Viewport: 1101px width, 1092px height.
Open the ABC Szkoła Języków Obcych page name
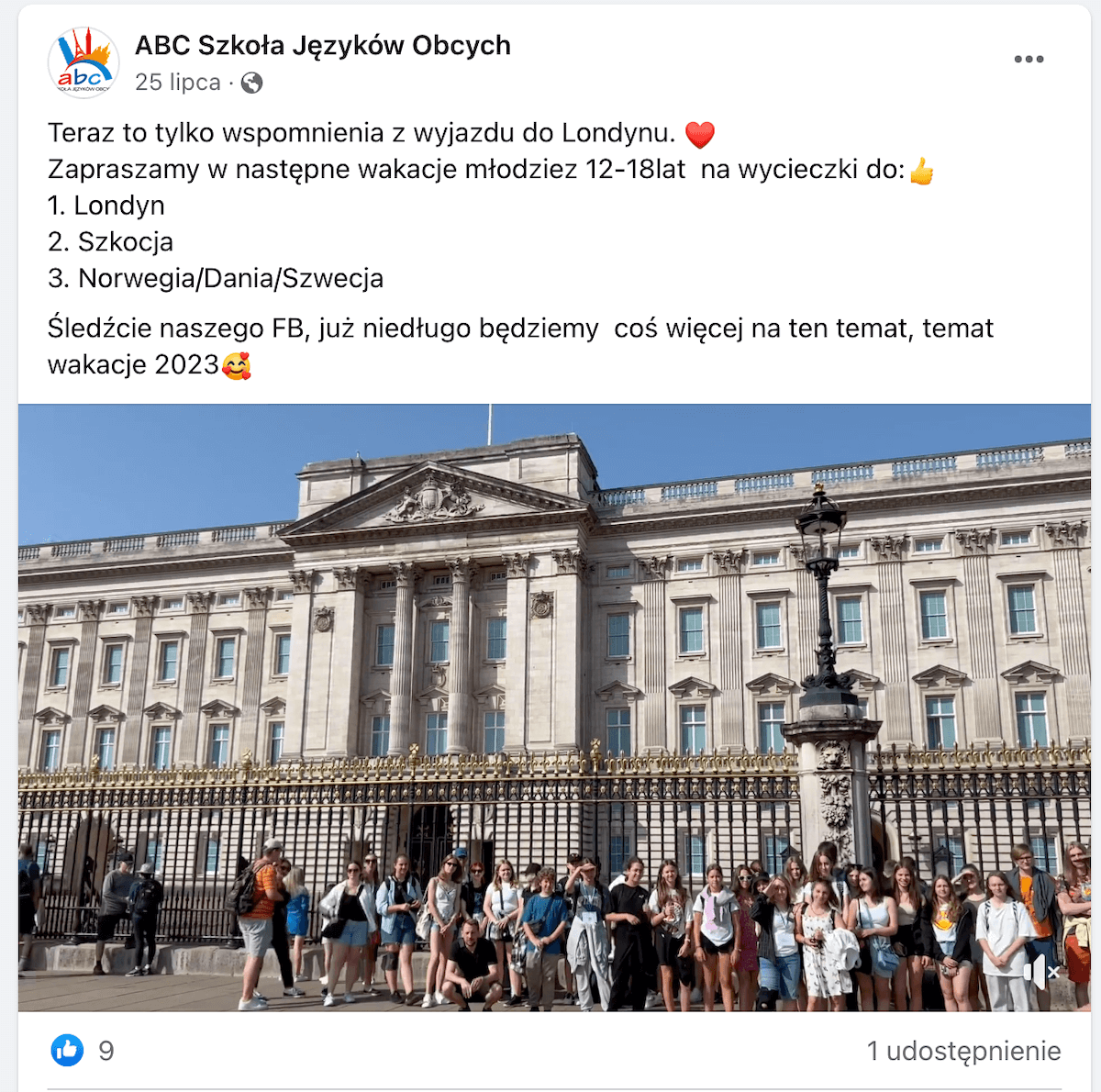click(x=323, y=45)
